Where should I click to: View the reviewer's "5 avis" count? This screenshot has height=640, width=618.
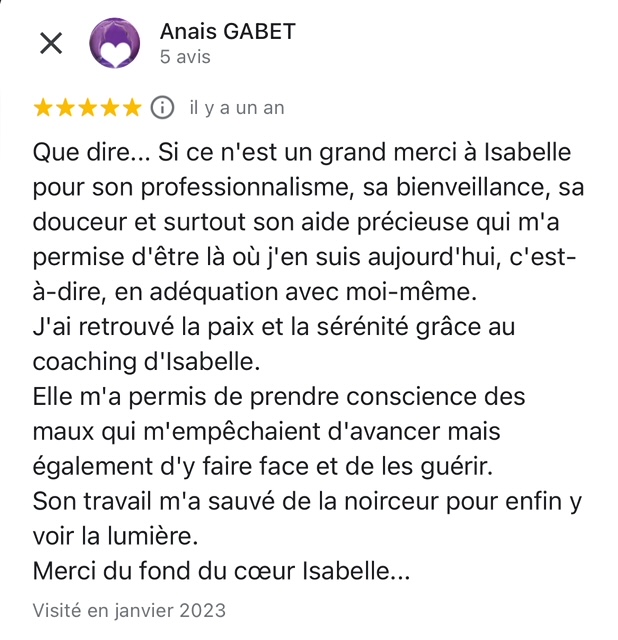185,57
